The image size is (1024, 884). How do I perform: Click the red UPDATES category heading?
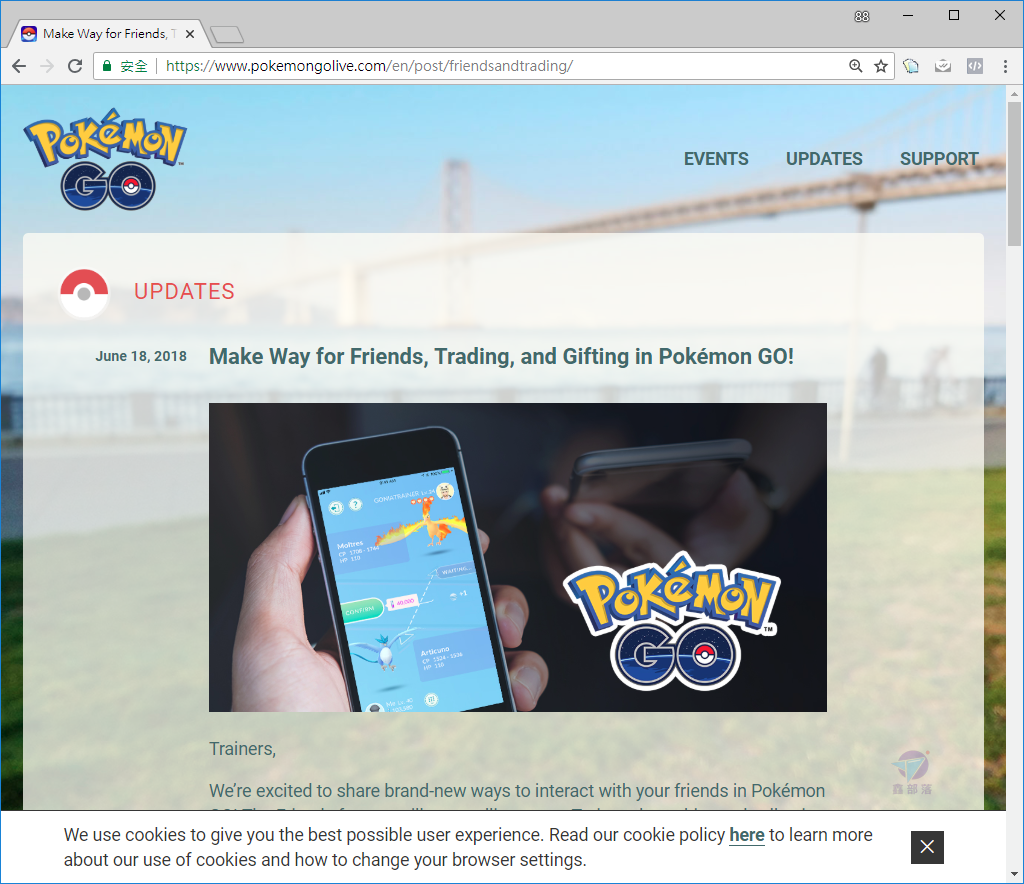(184, 291)
